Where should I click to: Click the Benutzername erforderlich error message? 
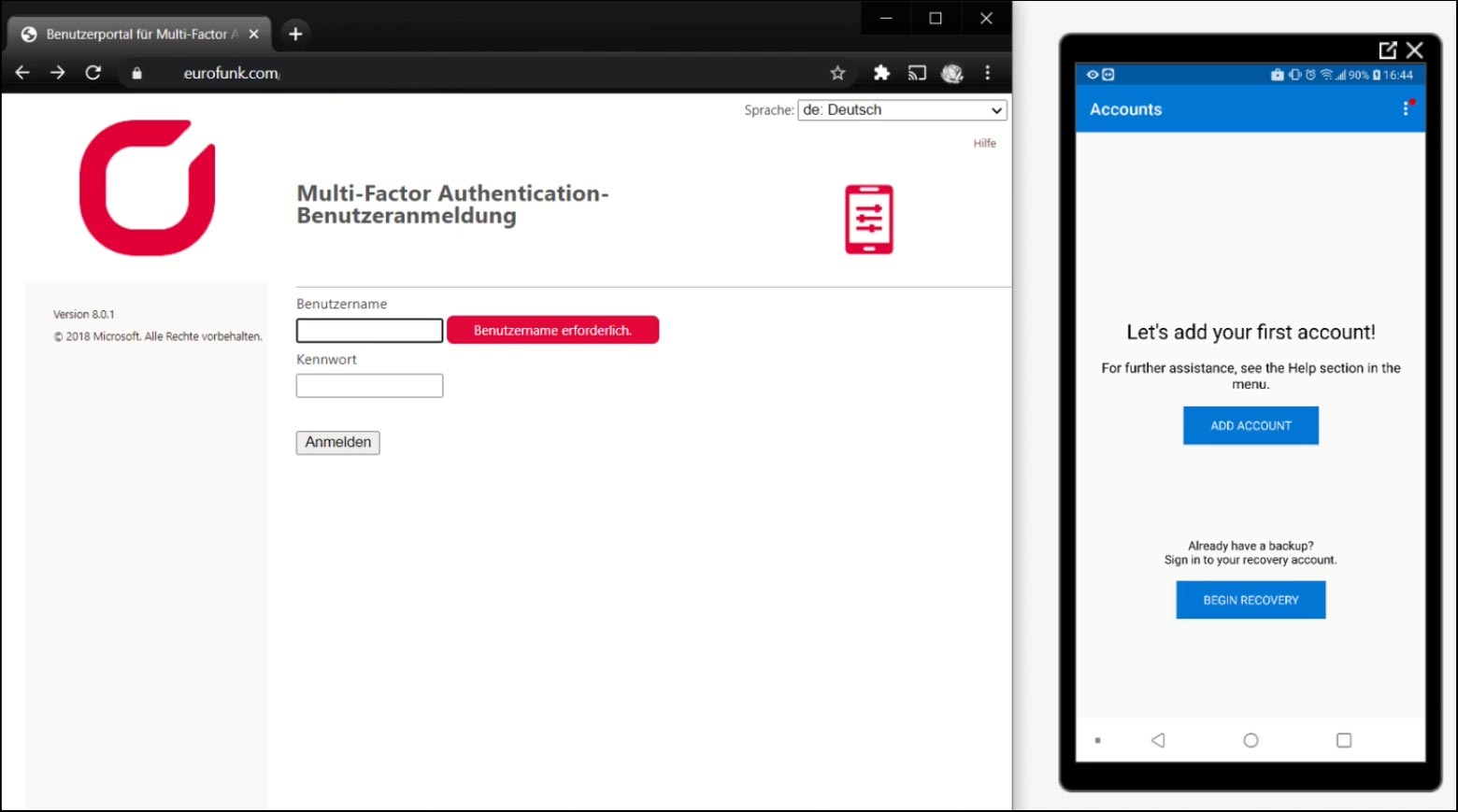coord(552,330)
